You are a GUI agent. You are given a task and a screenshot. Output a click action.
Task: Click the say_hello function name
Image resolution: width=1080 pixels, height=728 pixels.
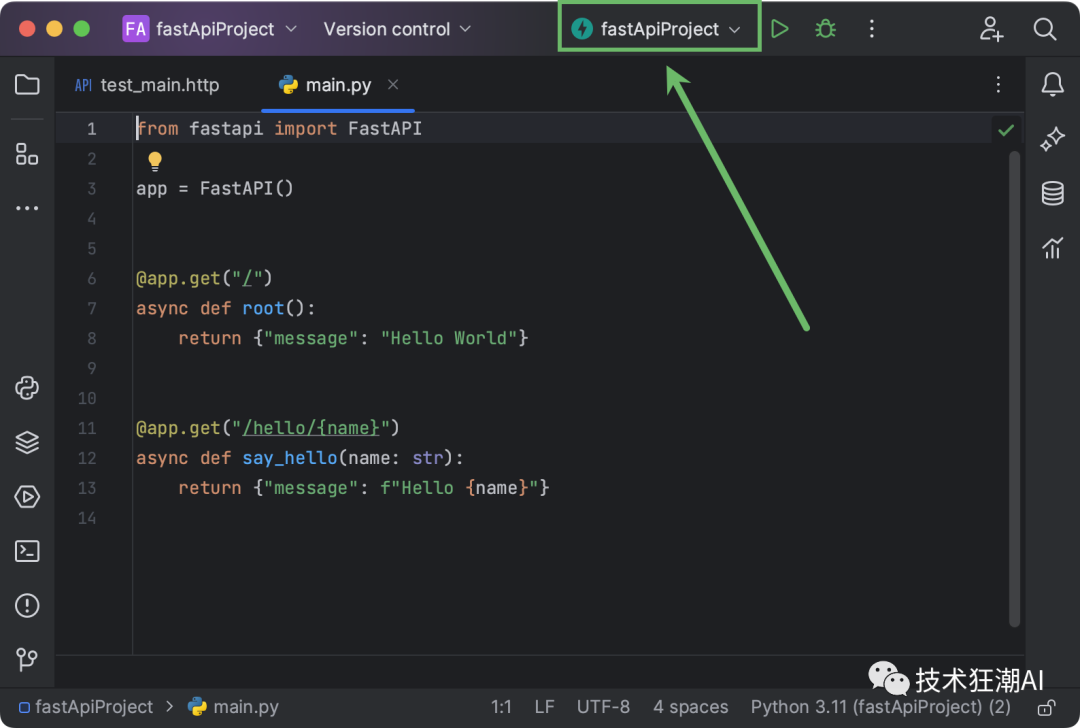289,458
